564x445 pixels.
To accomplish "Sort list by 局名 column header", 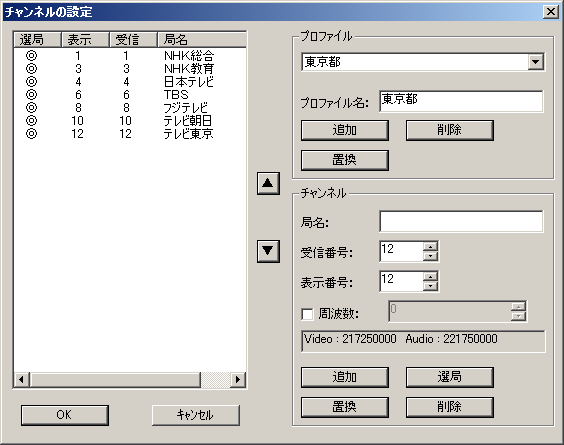I will [202, 39].
